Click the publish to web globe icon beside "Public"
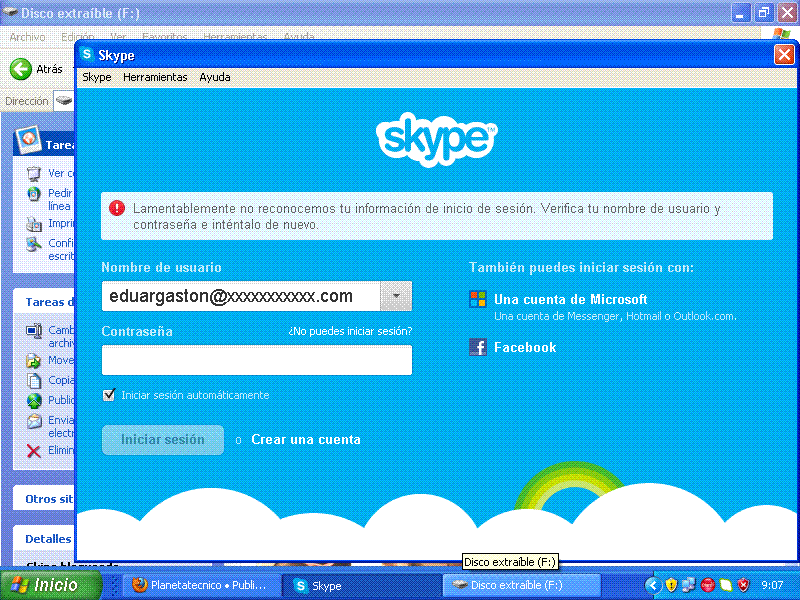 click(34, 401)
